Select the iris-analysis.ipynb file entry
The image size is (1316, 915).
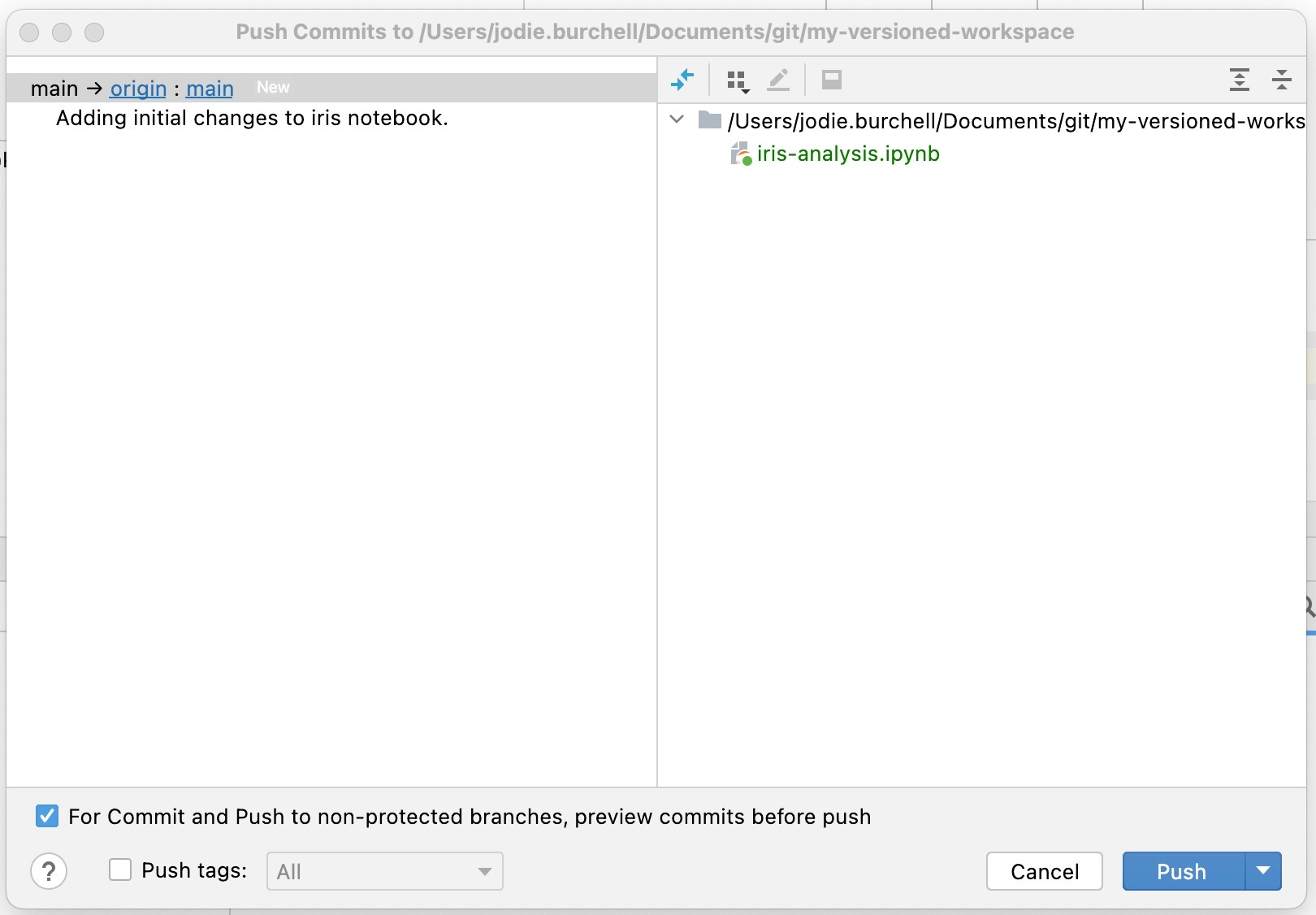click(847, 154)
